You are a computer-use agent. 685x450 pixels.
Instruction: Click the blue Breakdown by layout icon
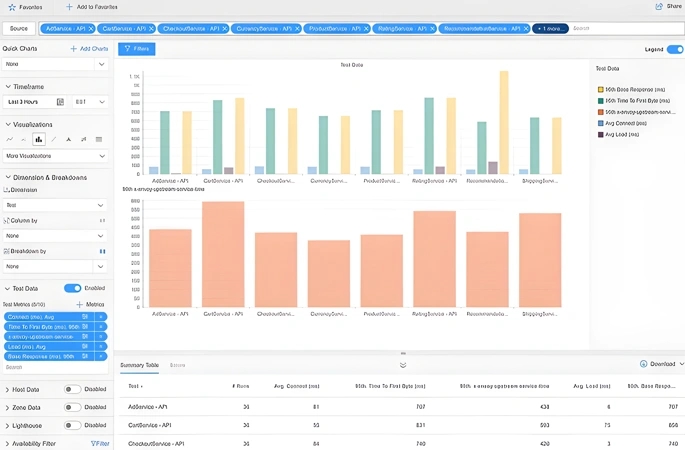(x=102, y=251)
